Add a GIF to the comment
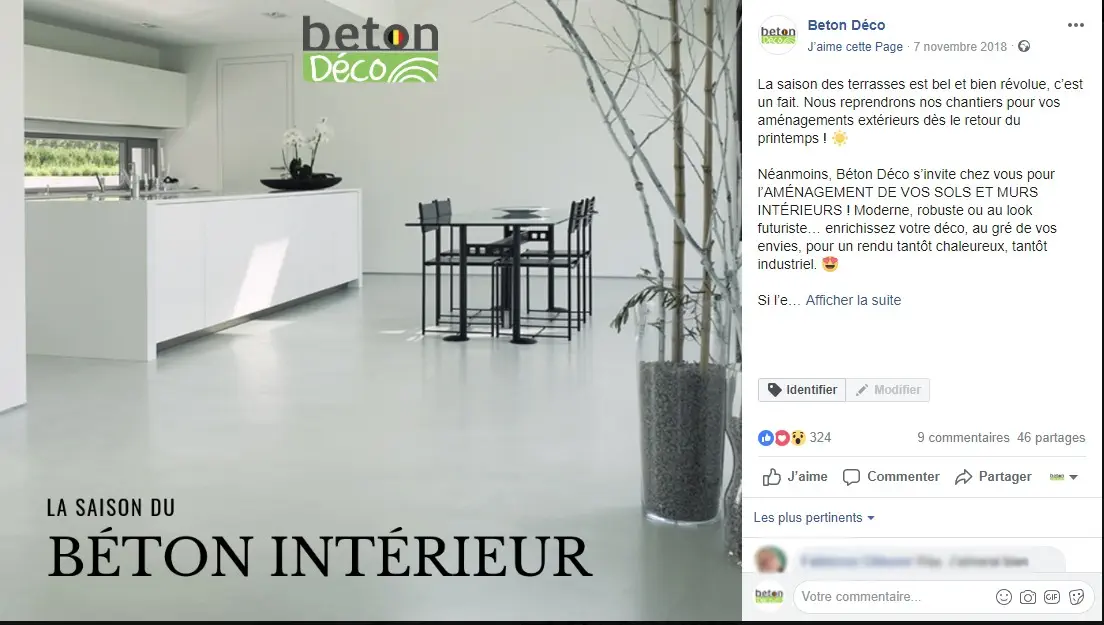The image size is (1104, 625). pos(1051,597)
